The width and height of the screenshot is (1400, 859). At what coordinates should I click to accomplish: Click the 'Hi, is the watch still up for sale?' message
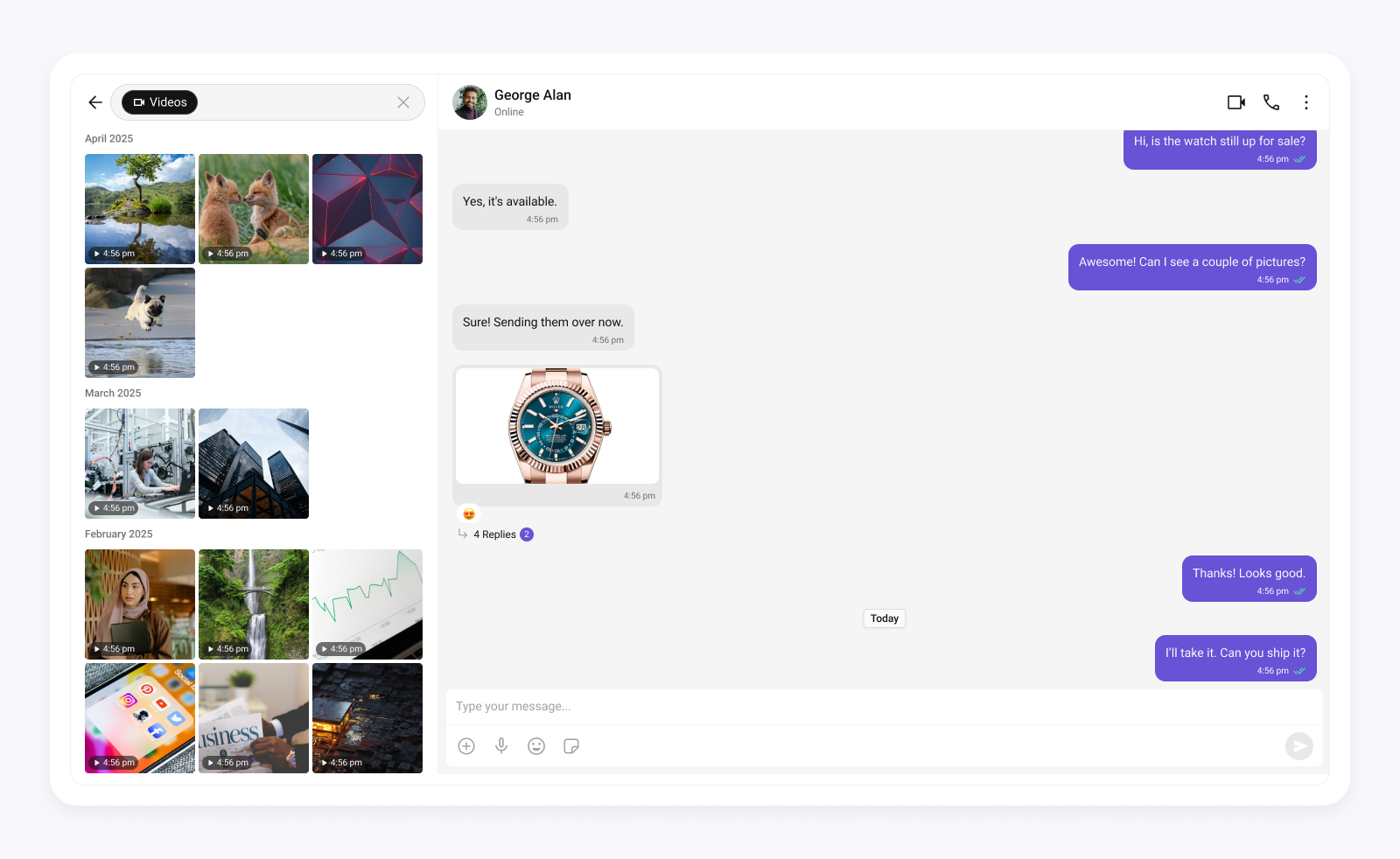[1220, 149]
